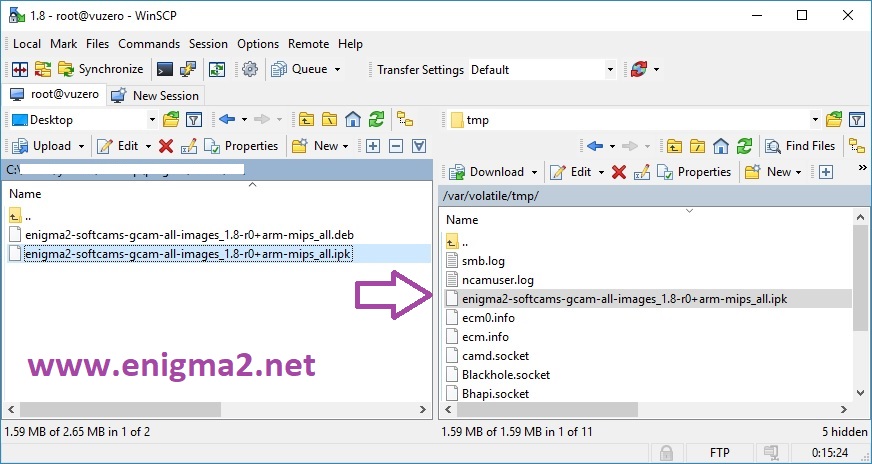The width and height of the screenshot is (872, 464).
Task: Click Keep Remote Directory up to Date icon
Action: (217, 70)
